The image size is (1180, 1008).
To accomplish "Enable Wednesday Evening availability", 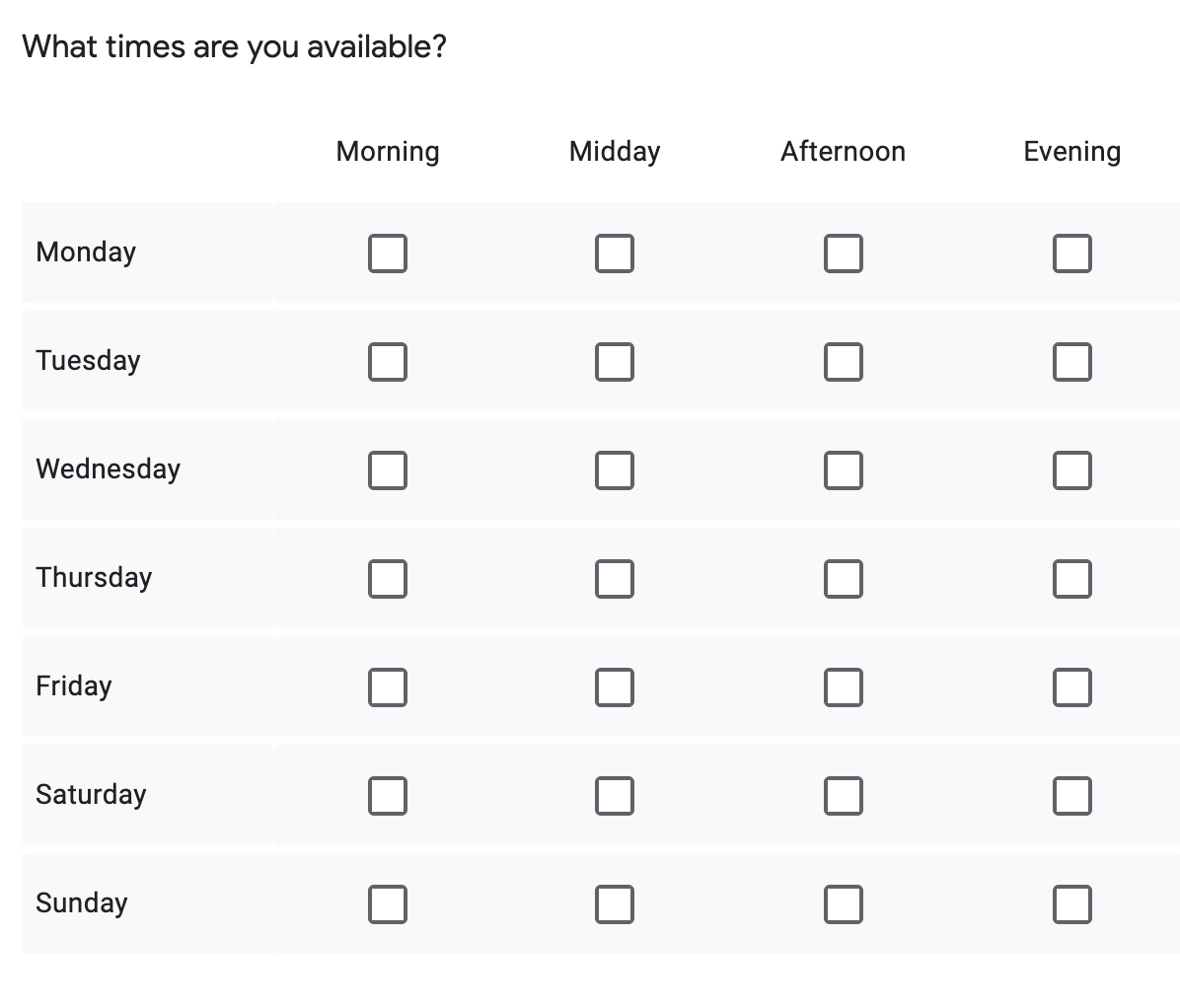I will (x=1071, y=470).
